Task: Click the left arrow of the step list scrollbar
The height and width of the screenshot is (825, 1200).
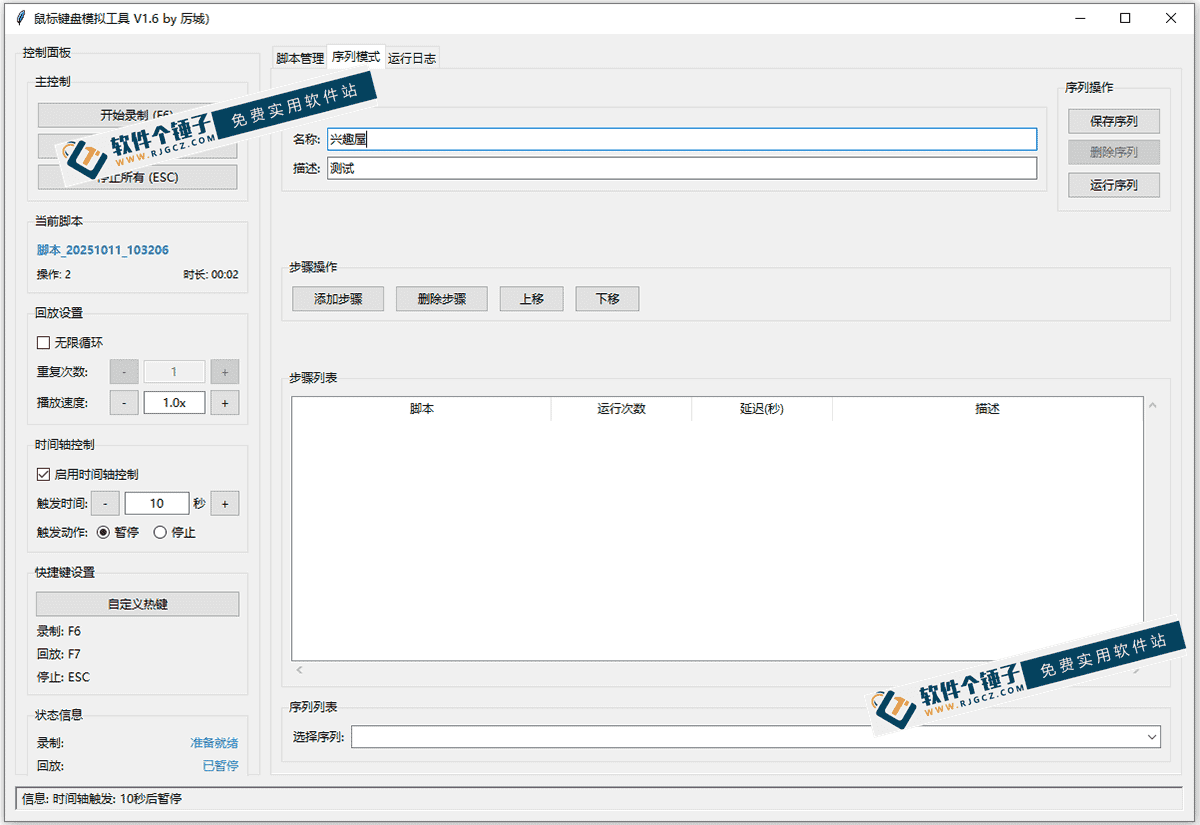Action: [x=297, y=668]
